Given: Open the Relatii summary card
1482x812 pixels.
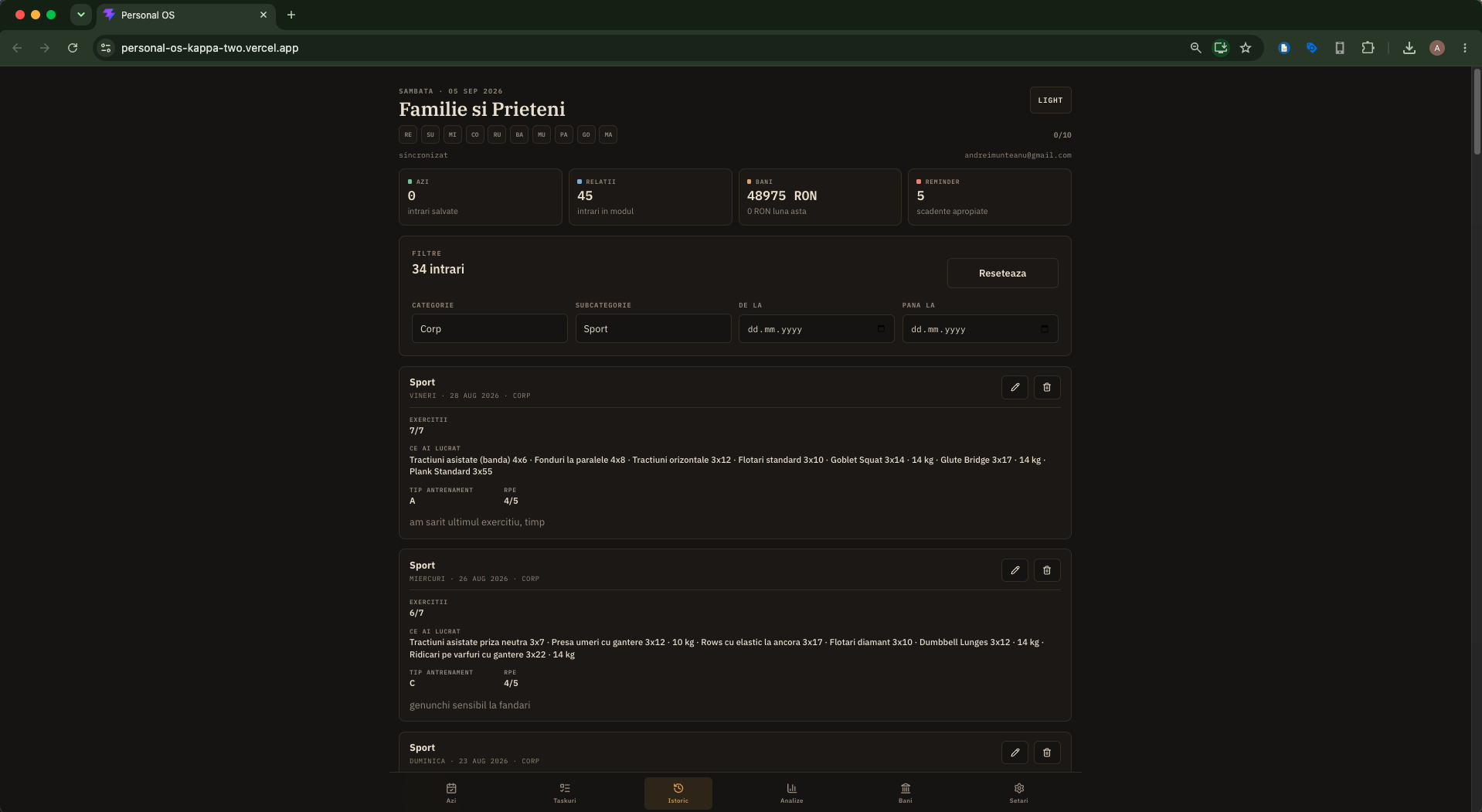Looking at the screenshot, I should [650, 197].
